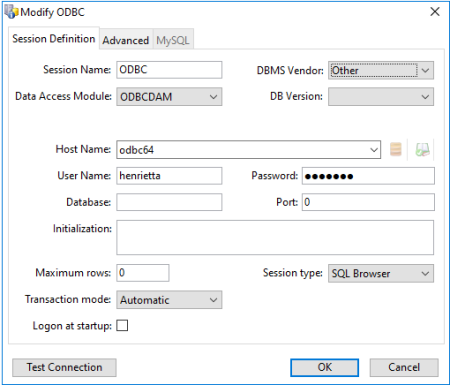Confirm changes with the OK button
The width and height of the screenshot is (450, 385).
pos(324,367)
